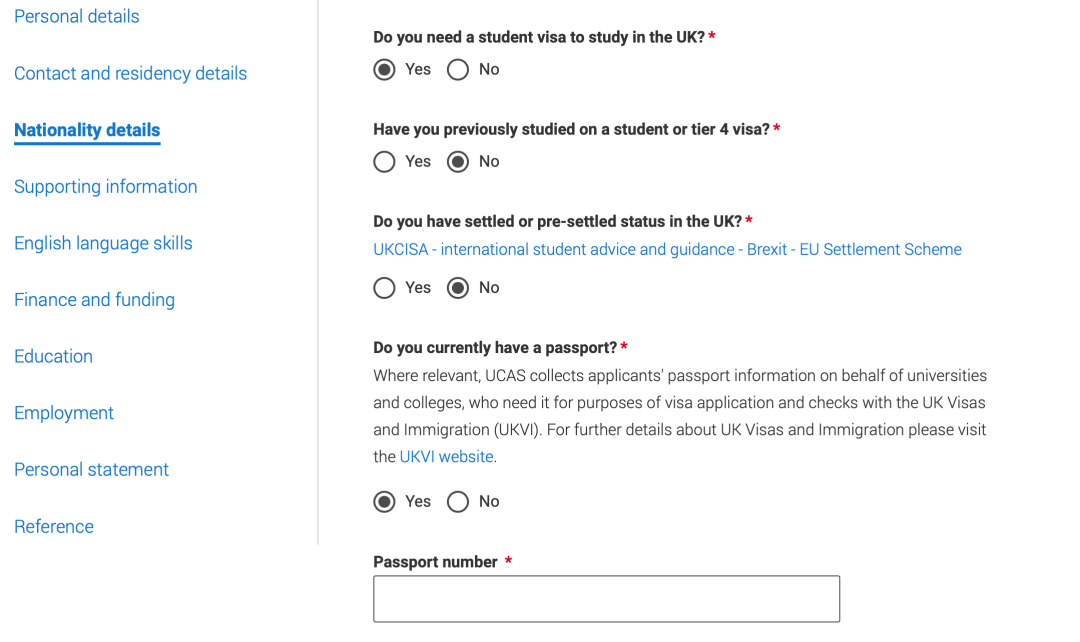1080x642 pixels.
Task: Open English language skills section
Action: [x=103, y=243]
